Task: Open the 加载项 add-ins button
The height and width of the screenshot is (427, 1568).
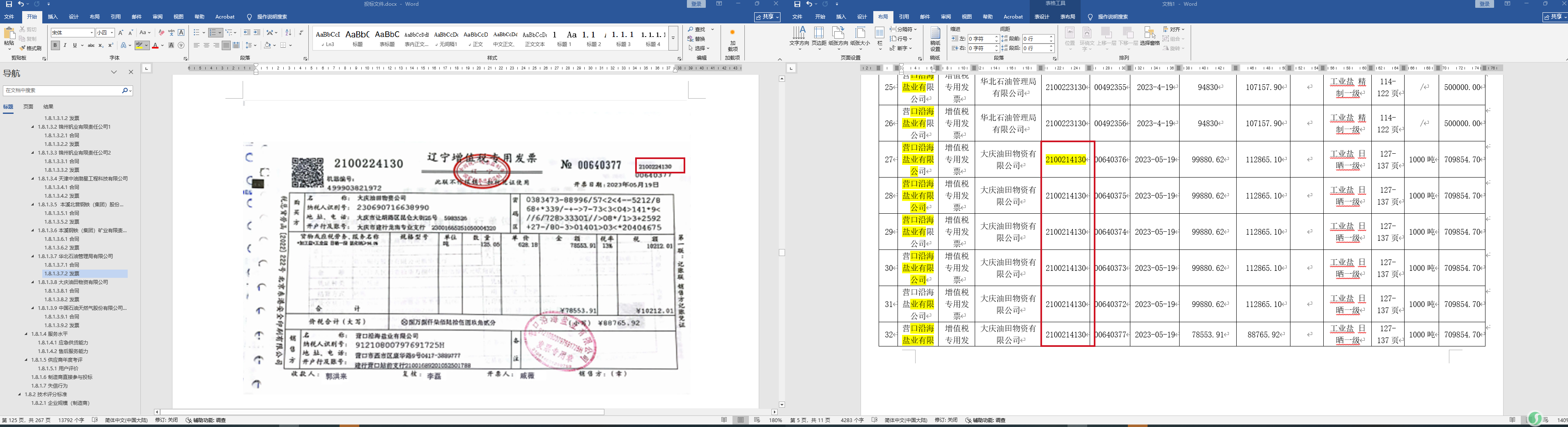Action: pyautogui.click(x=732, y=40)
